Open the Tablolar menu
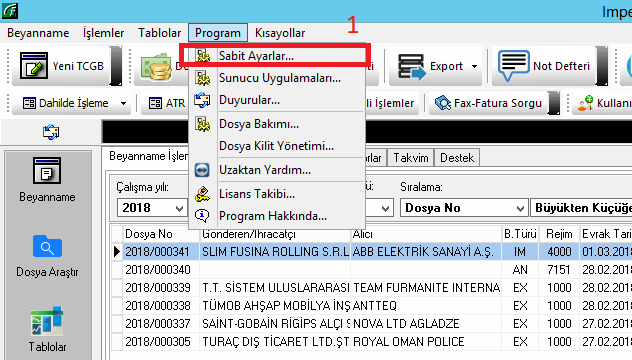The height and width of the screenshot is (360, 632). tap(160, 33)
